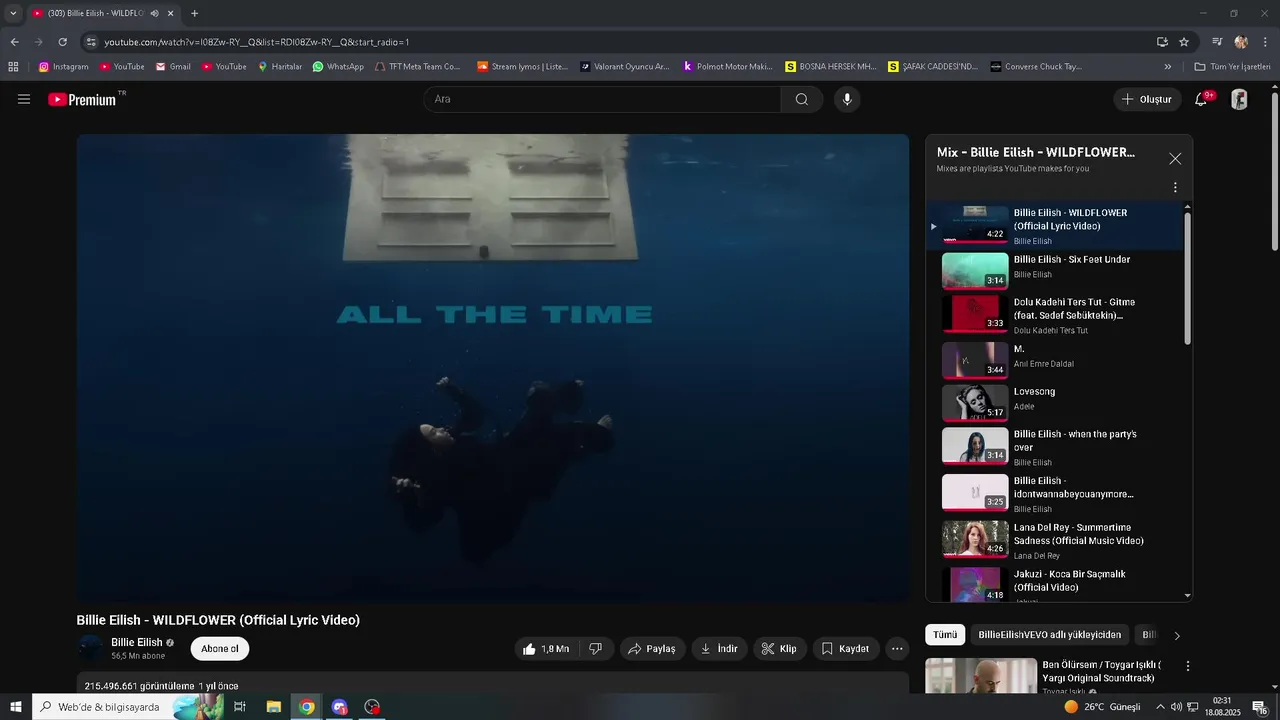Bookmark this page with the star
The image size is (1280, 720).
point(1184,42)
